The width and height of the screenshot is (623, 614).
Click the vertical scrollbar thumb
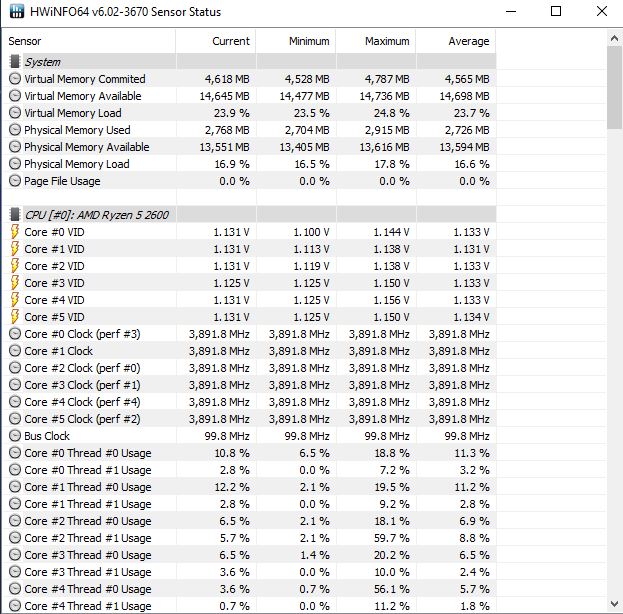614,87
